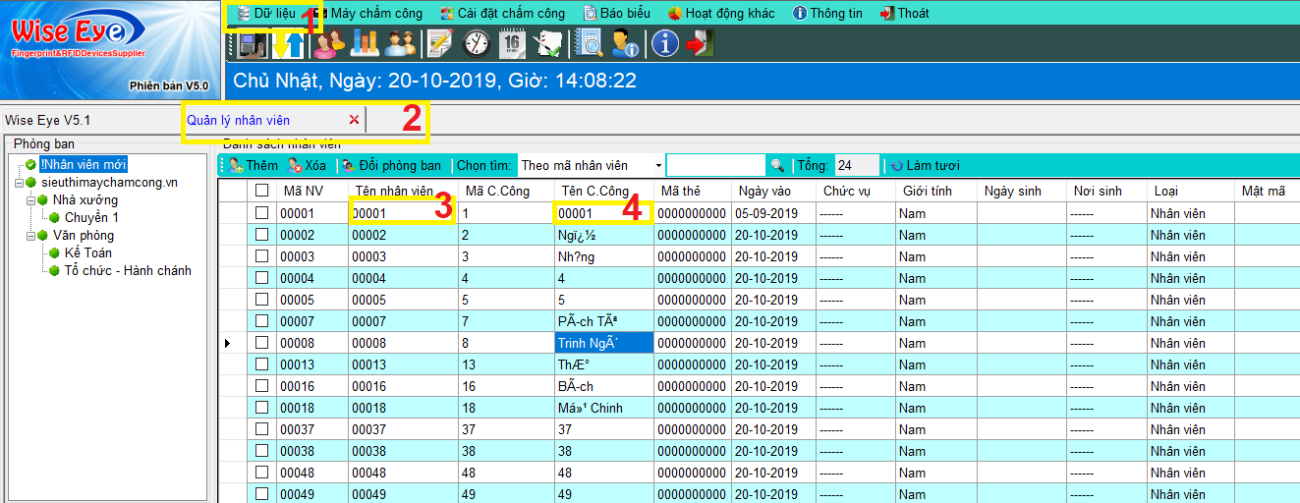The image size is (1300, 503).
Task: Close the Quản lý nhân viên tab
Action: point(354,120)
